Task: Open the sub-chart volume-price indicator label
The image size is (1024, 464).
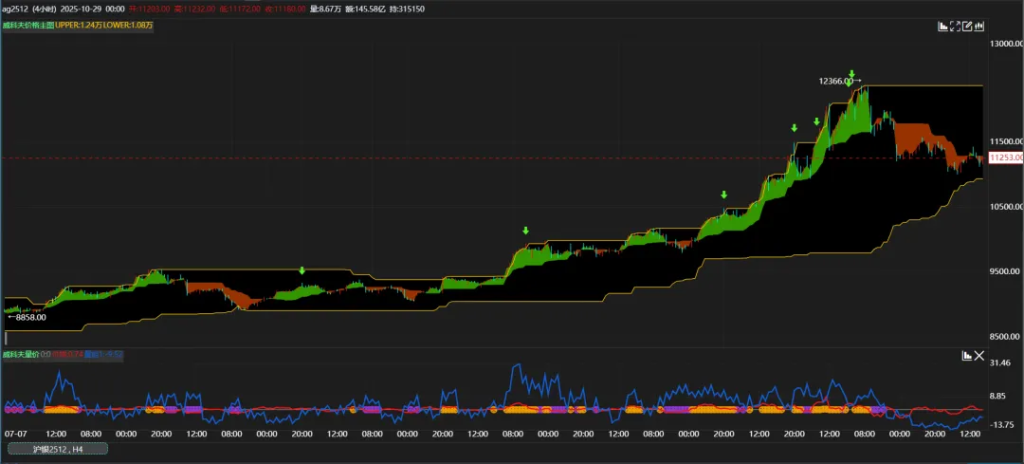Action: tap(19, 354)
